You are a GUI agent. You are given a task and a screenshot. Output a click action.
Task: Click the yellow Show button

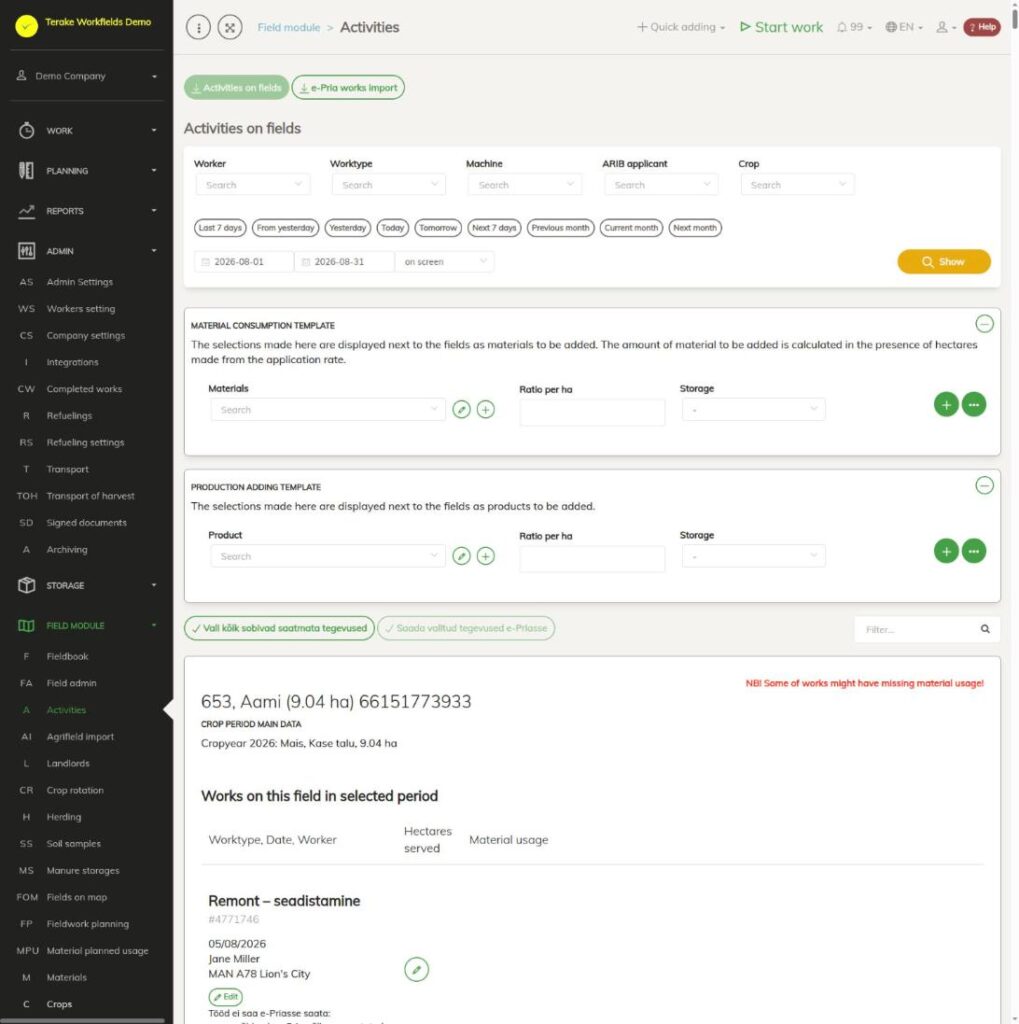[x=943, y=261]
